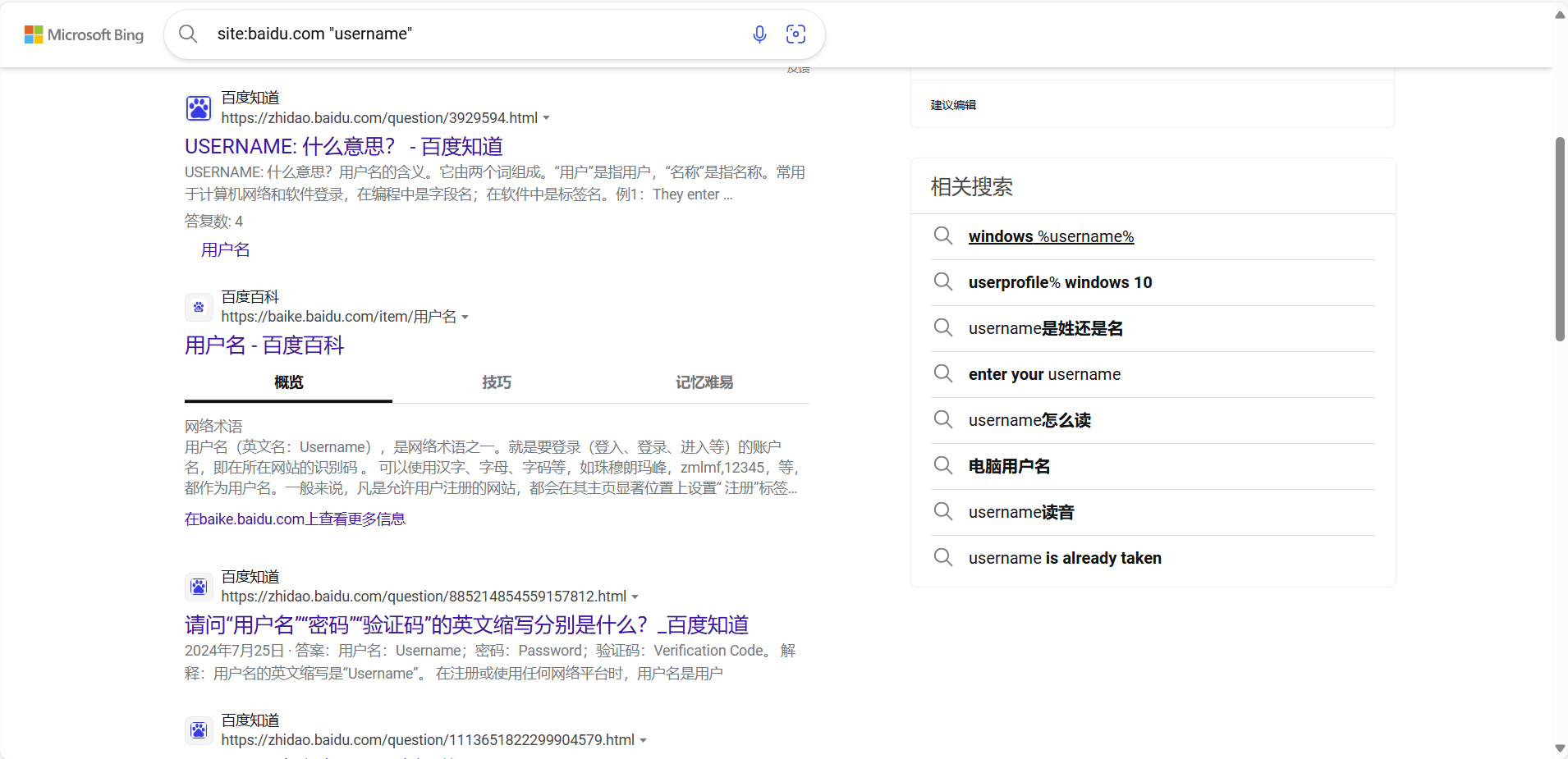The height and width of the screenshot is (759, 1568).
Task: Click favicon of zhidao question 1113651822299904579 result
Action: 199,730
